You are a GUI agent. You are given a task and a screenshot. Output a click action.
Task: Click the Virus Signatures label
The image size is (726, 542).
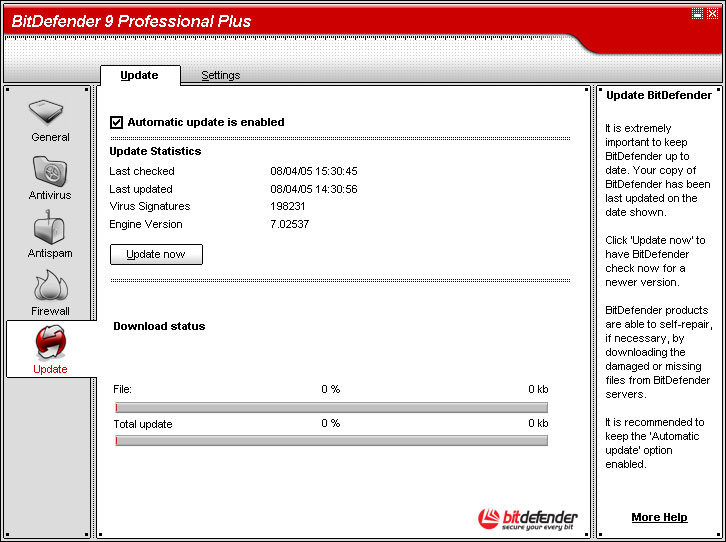click(x=150, y=206)
